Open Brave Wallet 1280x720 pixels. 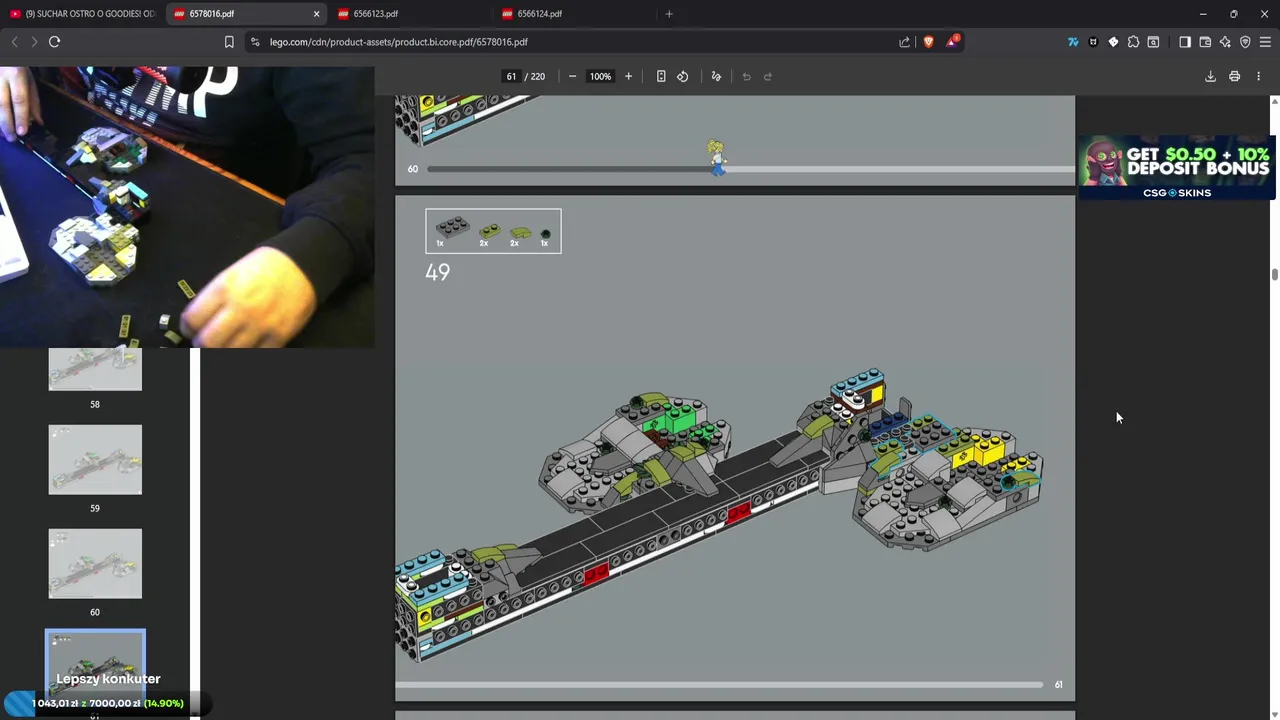point(1205,42)
